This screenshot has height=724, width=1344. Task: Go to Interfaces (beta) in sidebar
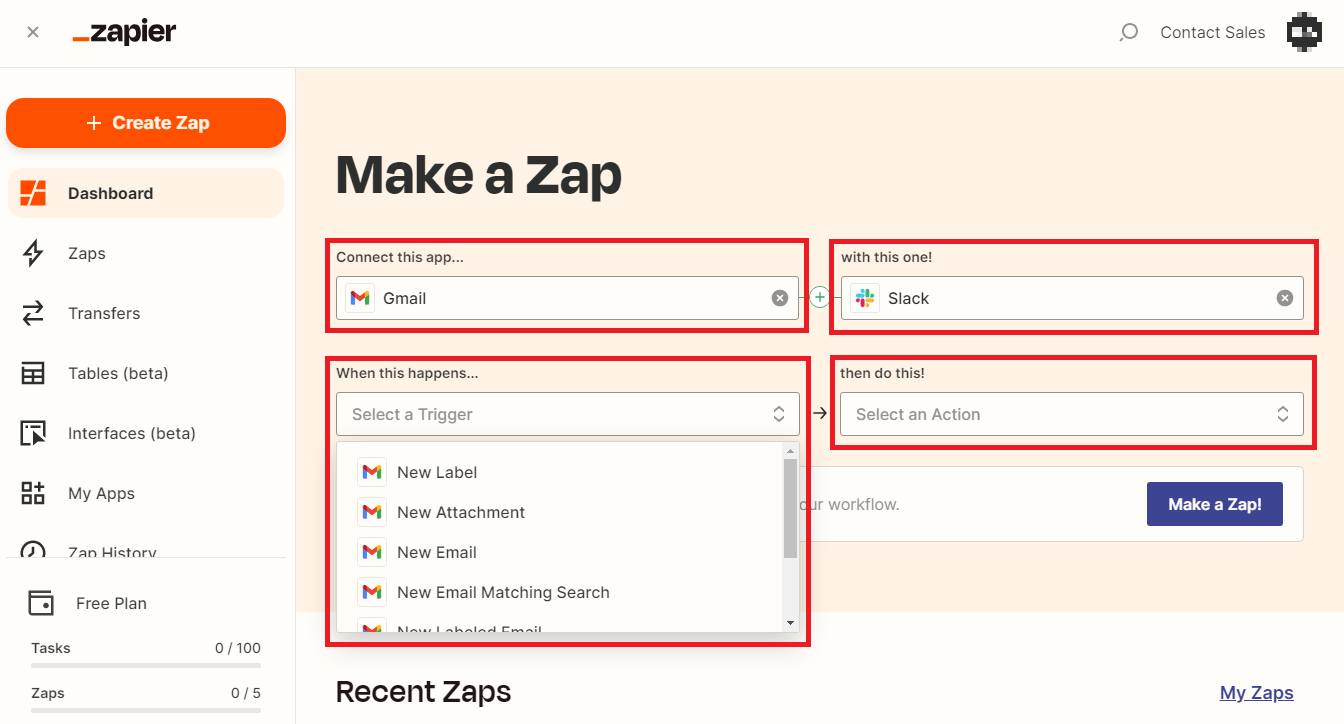131,433
